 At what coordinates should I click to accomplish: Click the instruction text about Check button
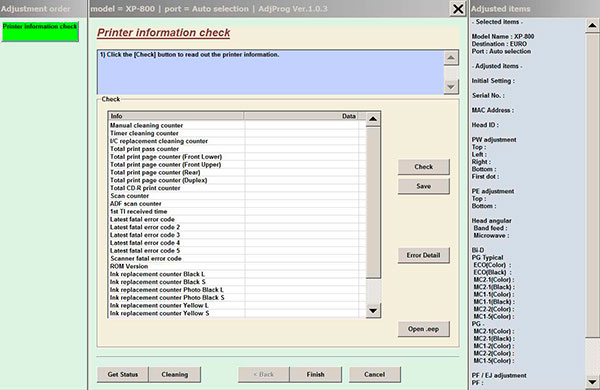click(x=189, y=55)
